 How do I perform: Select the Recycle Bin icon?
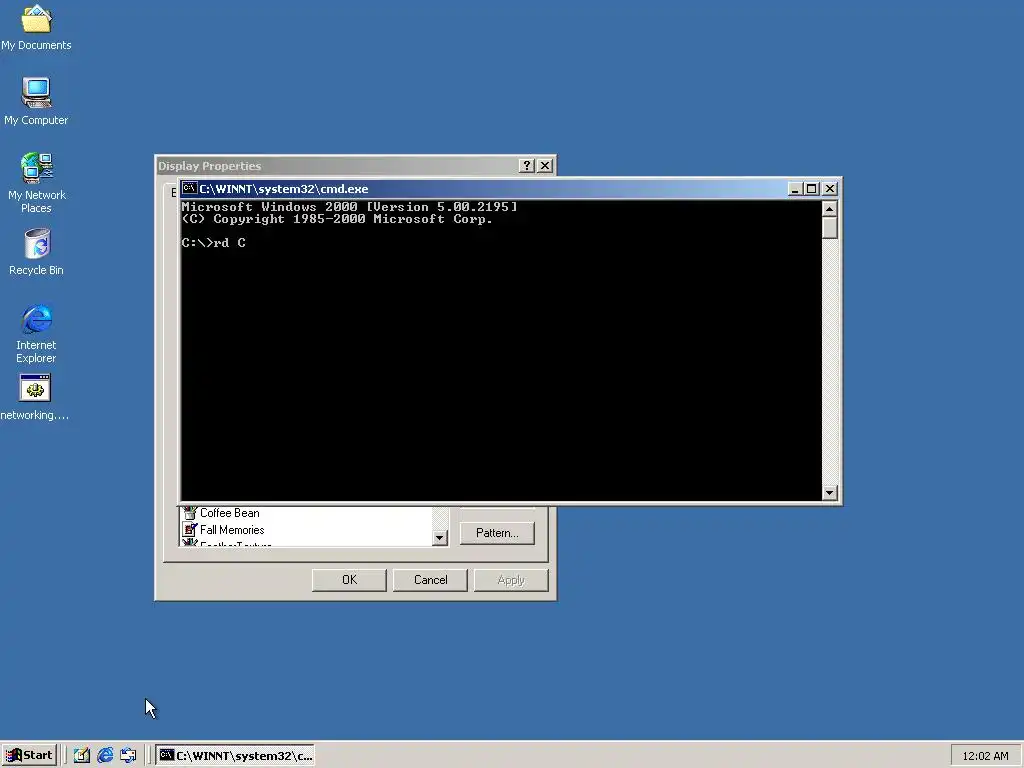(x=36, y=251)
